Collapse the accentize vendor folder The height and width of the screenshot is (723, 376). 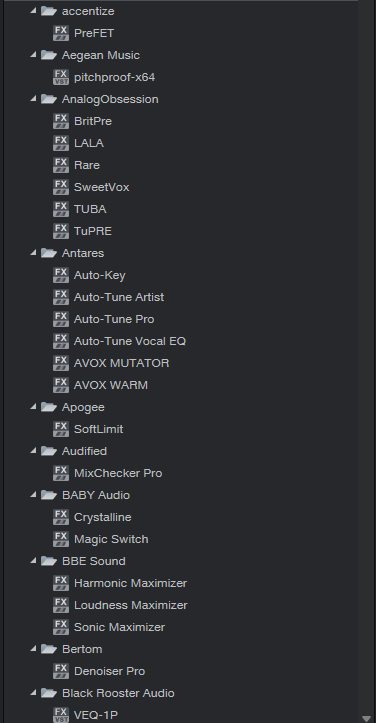[x=33, y=11]
